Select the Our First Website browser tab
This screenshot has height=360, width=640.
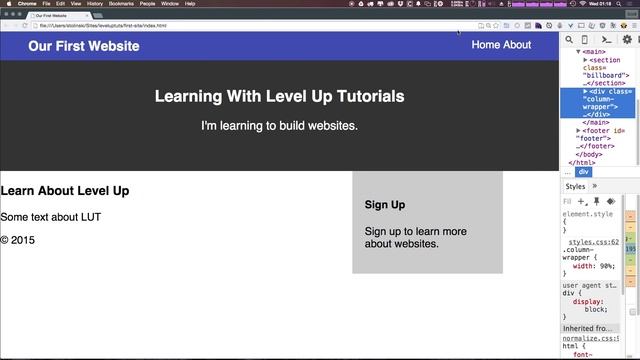click(x=59, y=16)
